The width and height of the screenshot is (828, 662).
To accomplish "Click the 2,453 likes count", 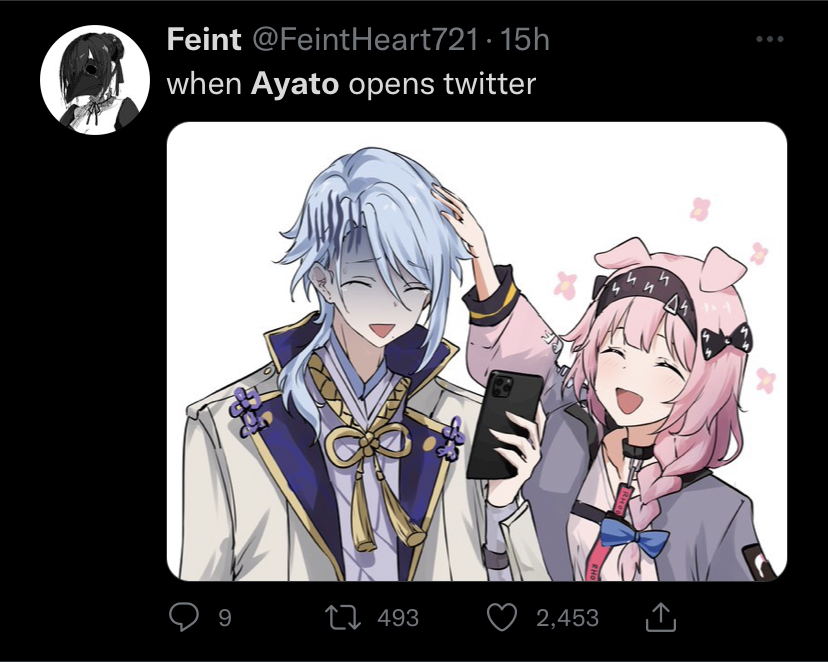I will pyautogui.click(x=568, y=618).
